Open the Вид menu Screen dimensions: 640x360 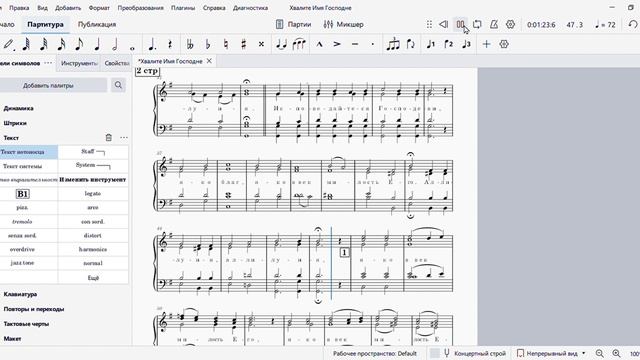42,8
